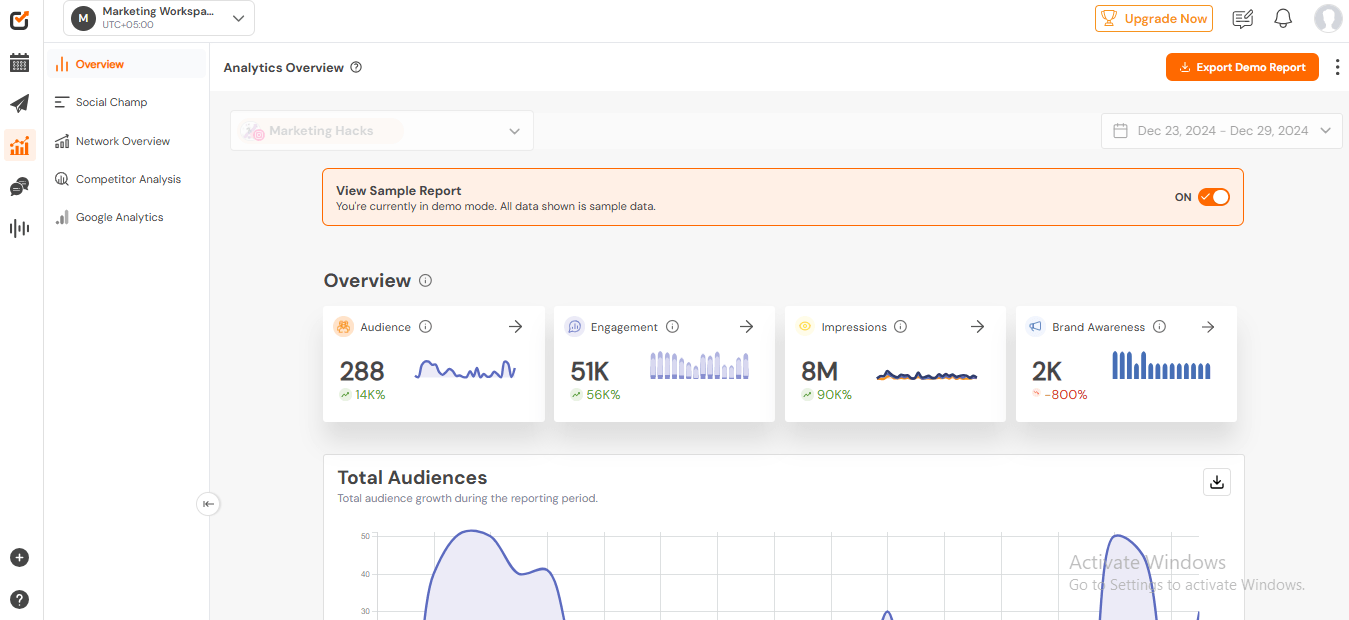Click the Impressions card info icon
This screenshot has height=620, width=1349.
point(900,327)
